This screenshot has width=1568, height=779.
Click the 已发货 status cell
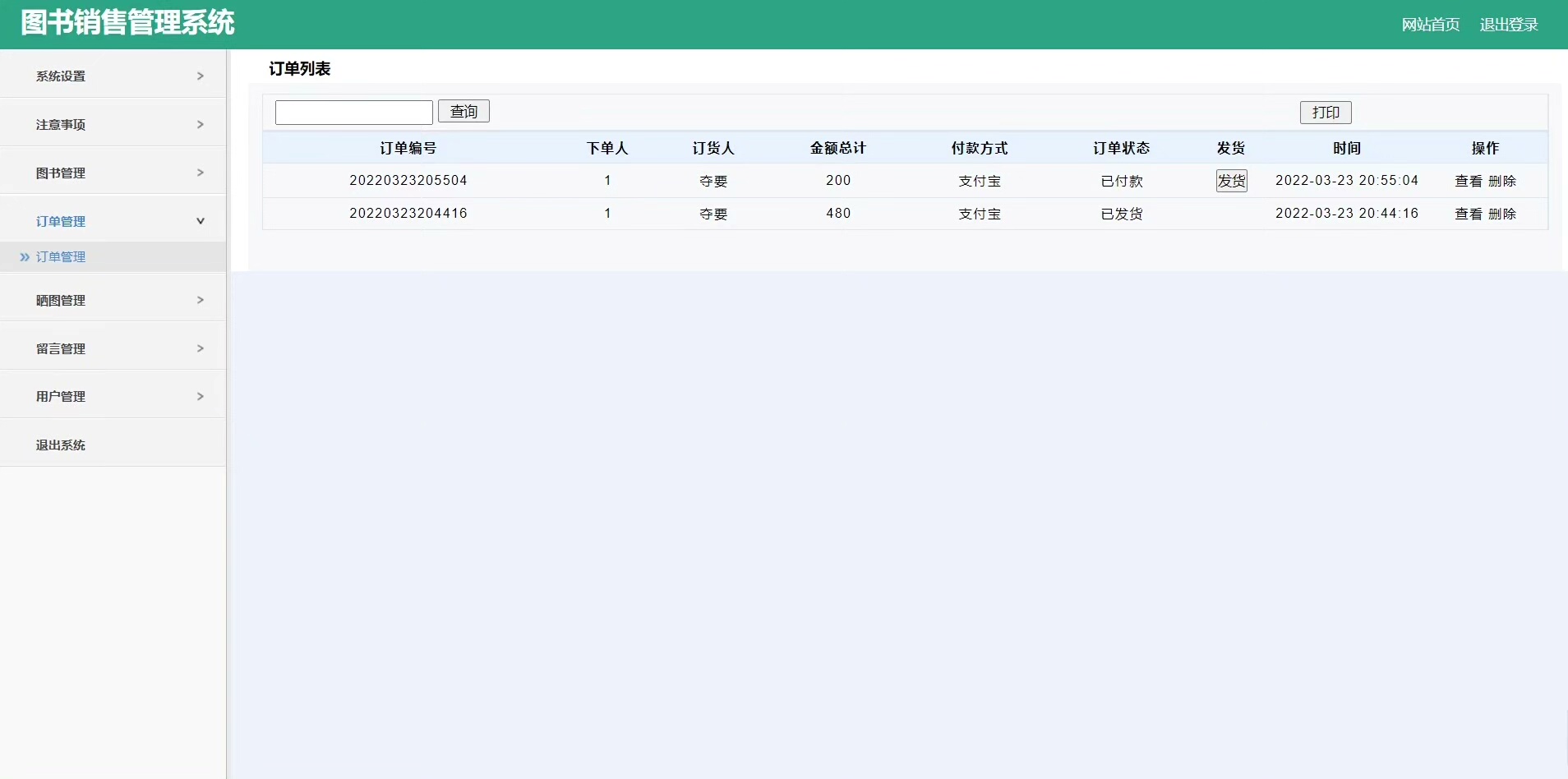(1122, 214)
